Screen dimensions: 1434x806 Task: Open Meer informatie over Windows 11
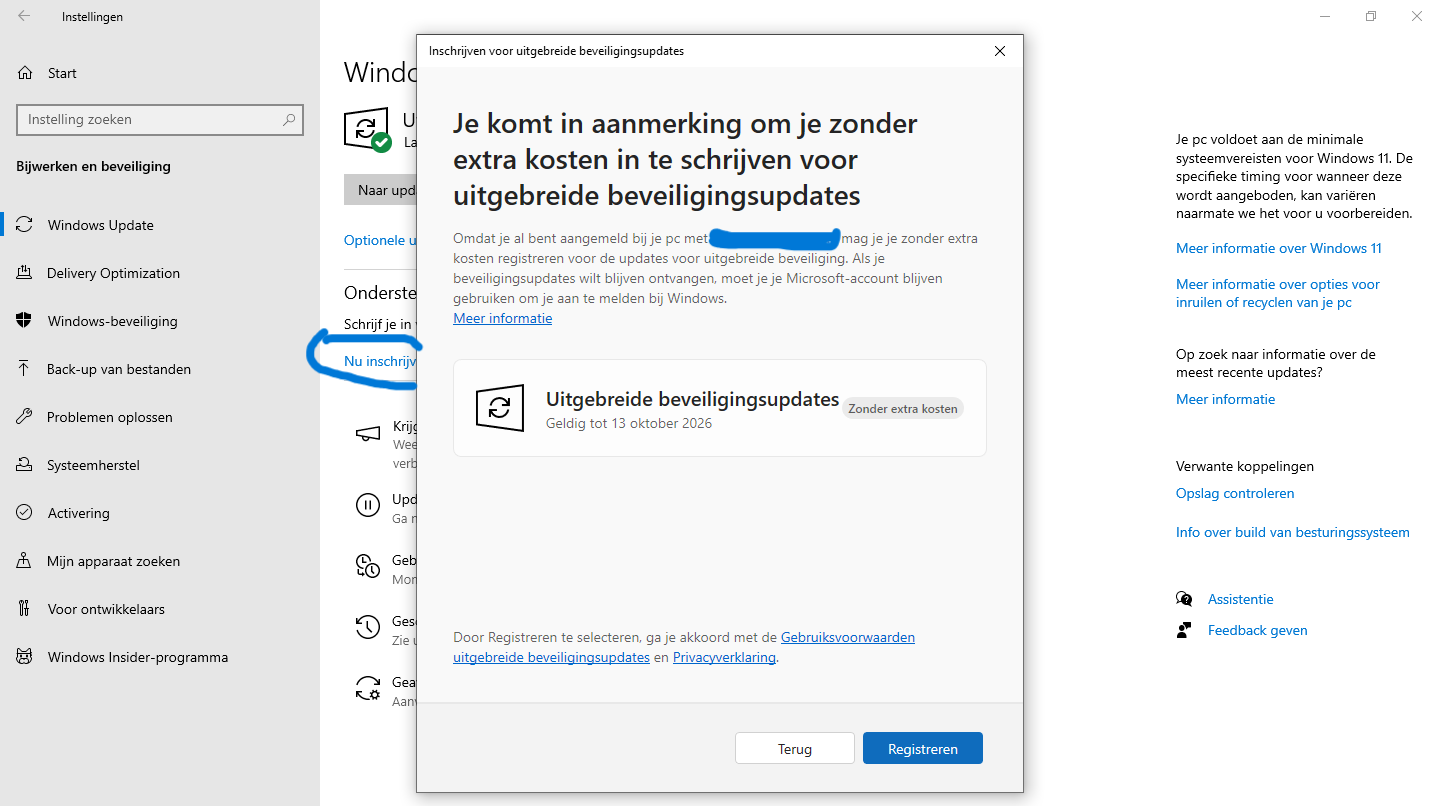(x=1279, y=248)
